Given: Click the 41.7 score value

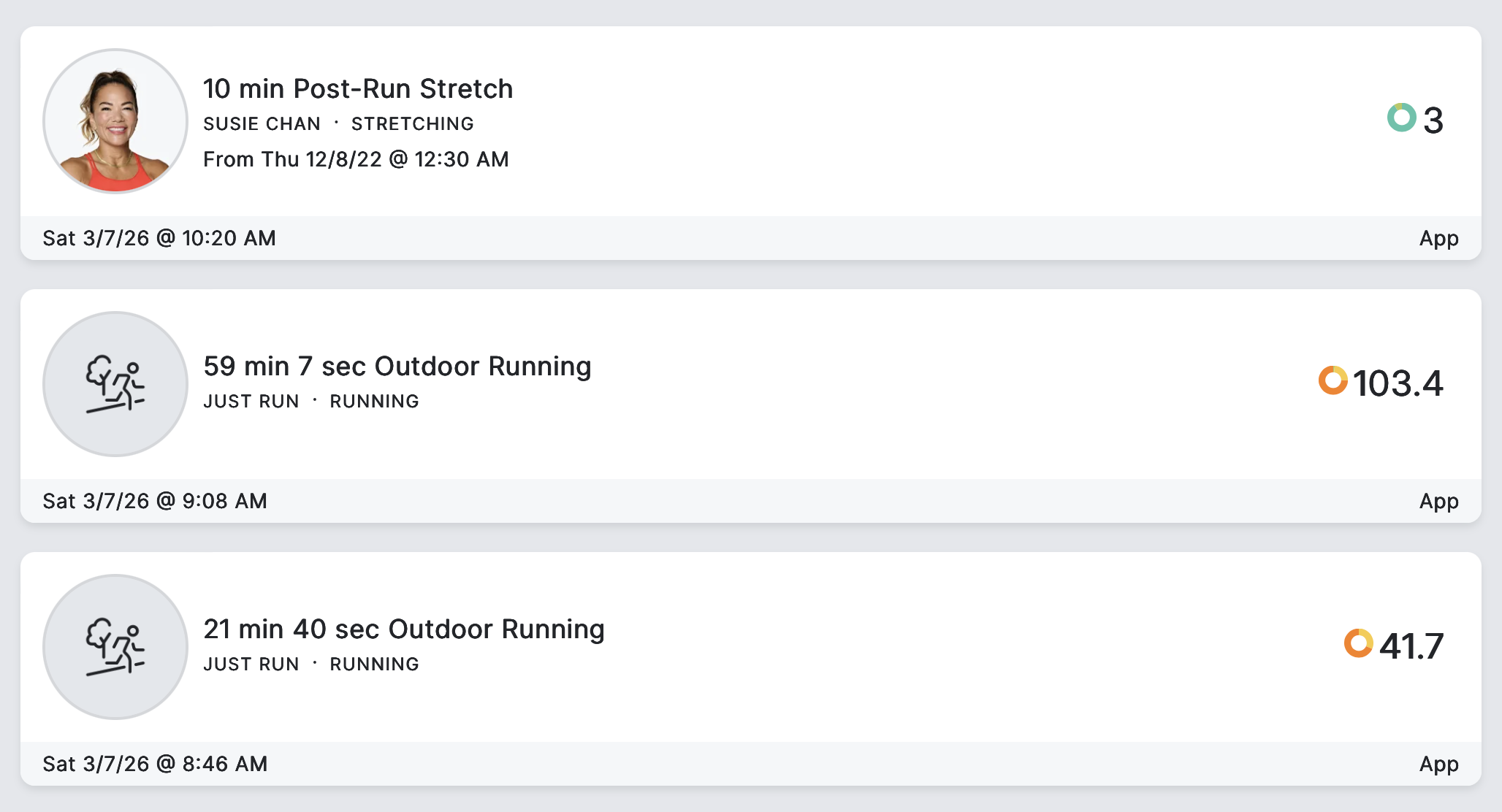Looking at the screenshot, I should click(x=1411, y=646).
